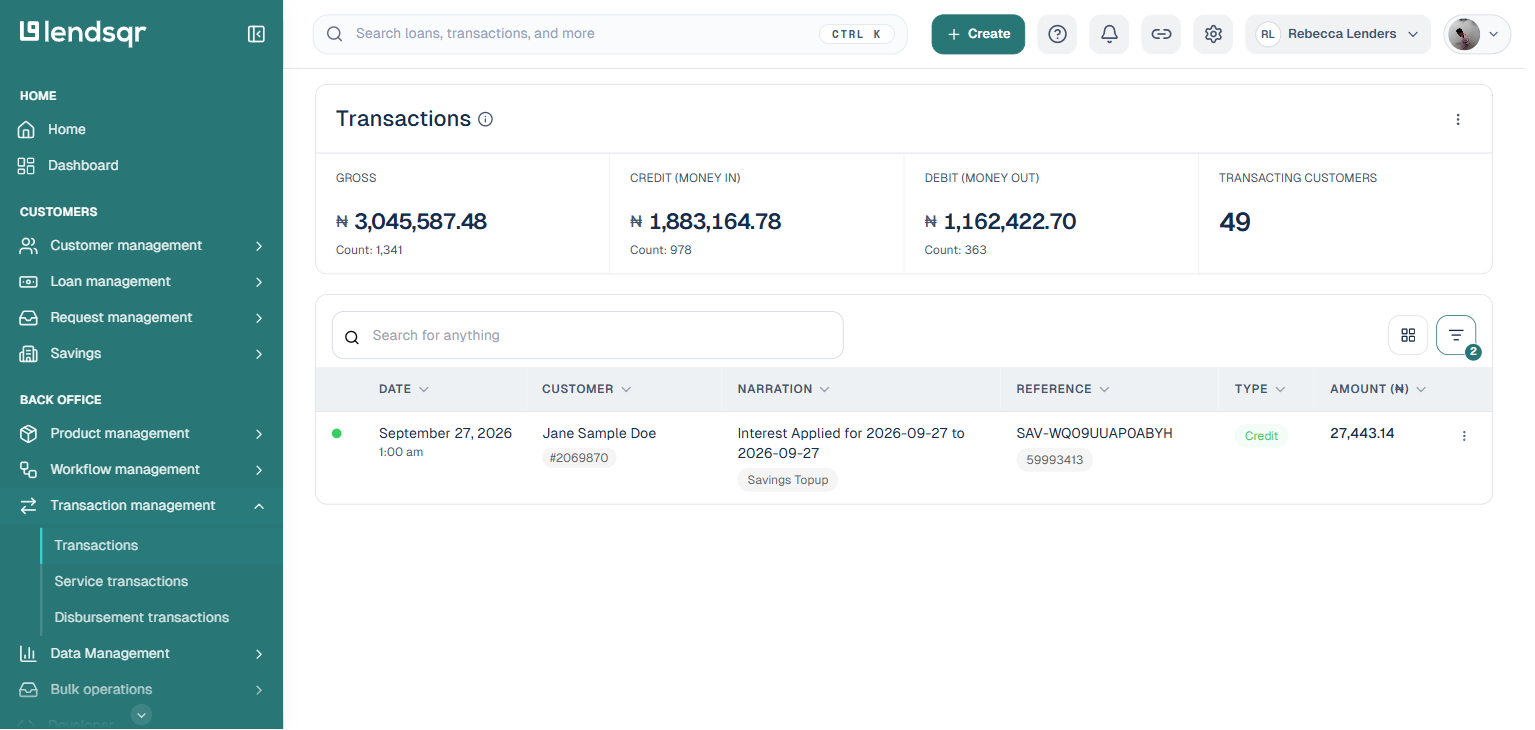Expand Customer management submenu
This screenshot has height=730, width=1535.
[x=259, y=246]
